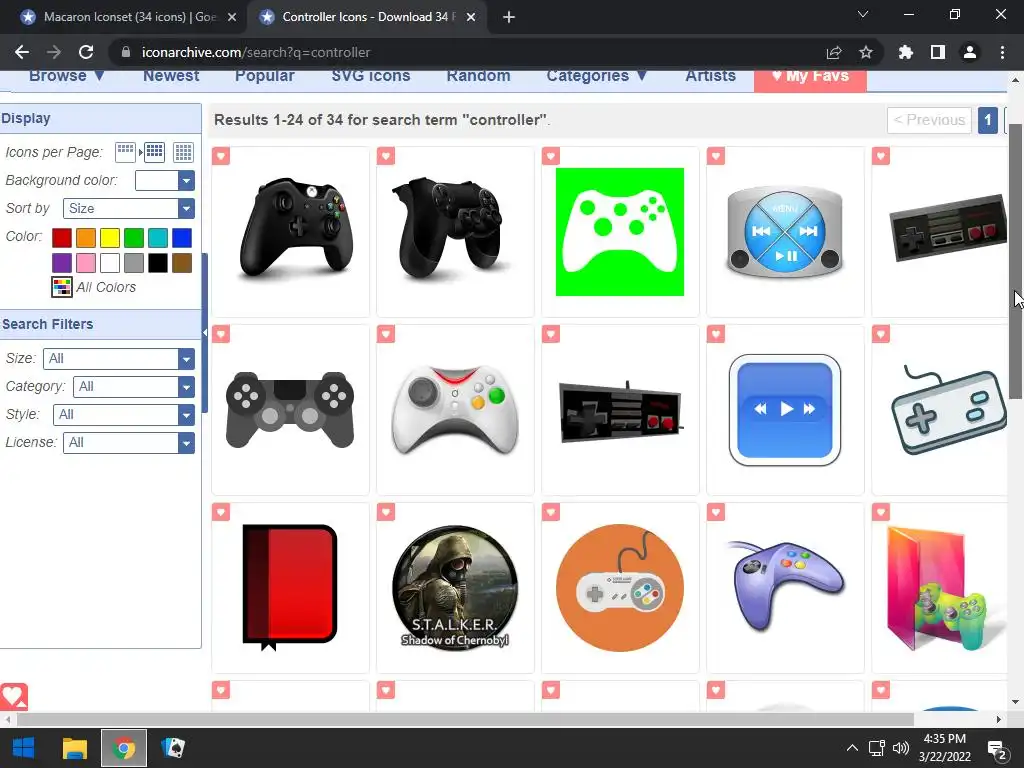Bookmark this page with the star
1024x768 pixels.
pyautogui.click(x=866, y=52)
